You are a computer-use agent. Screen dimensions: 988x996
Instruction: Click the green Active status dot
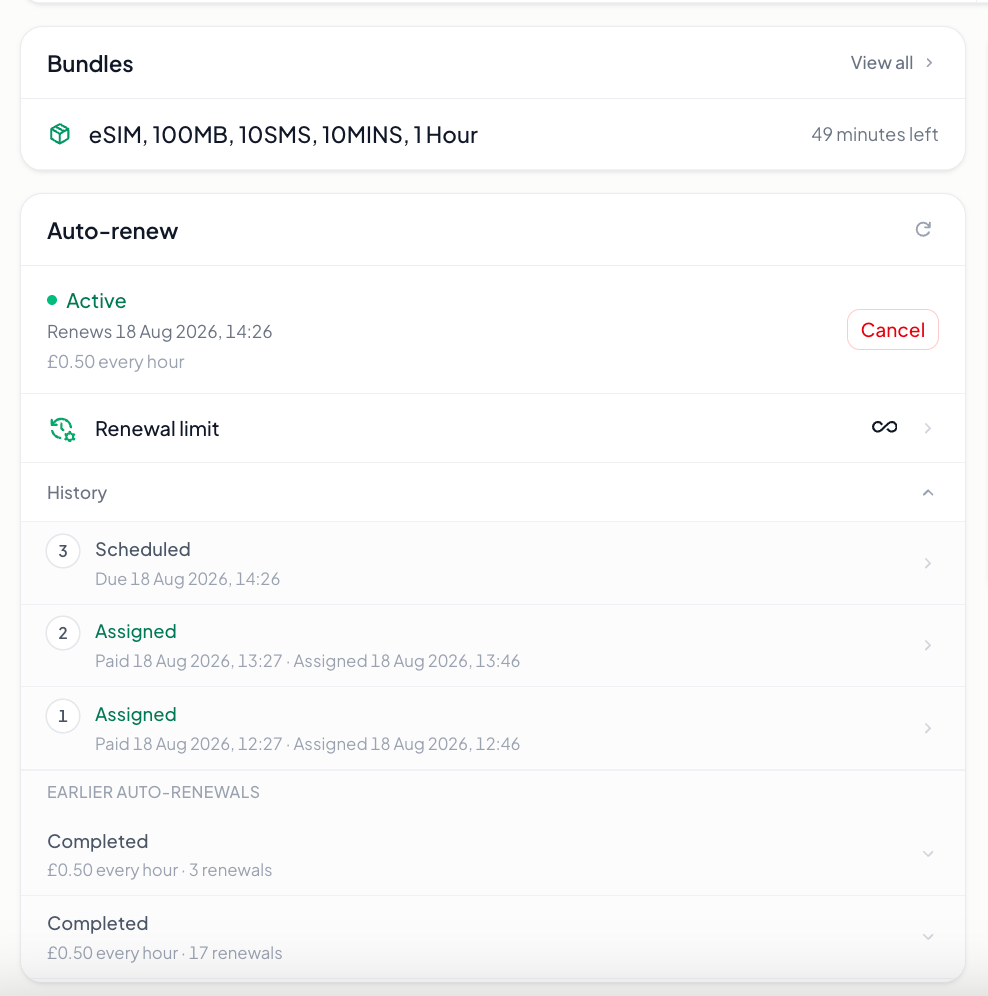52,300
